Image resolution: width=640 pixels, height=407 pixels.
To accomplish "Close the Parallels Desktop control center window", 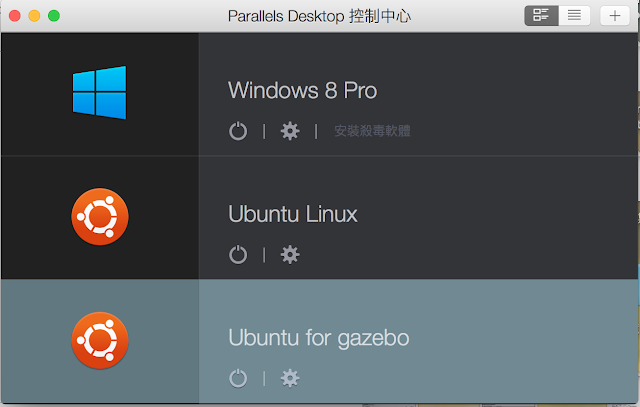I will coord(15,16).
